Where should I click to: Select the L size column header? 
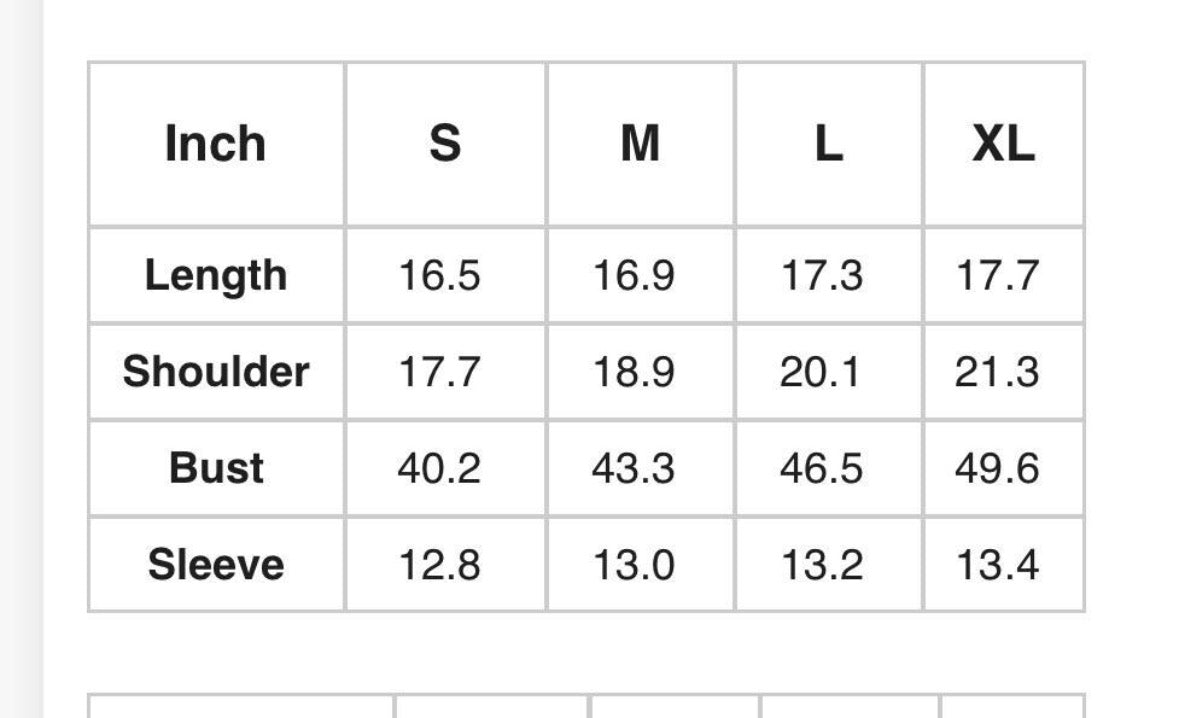829,144
